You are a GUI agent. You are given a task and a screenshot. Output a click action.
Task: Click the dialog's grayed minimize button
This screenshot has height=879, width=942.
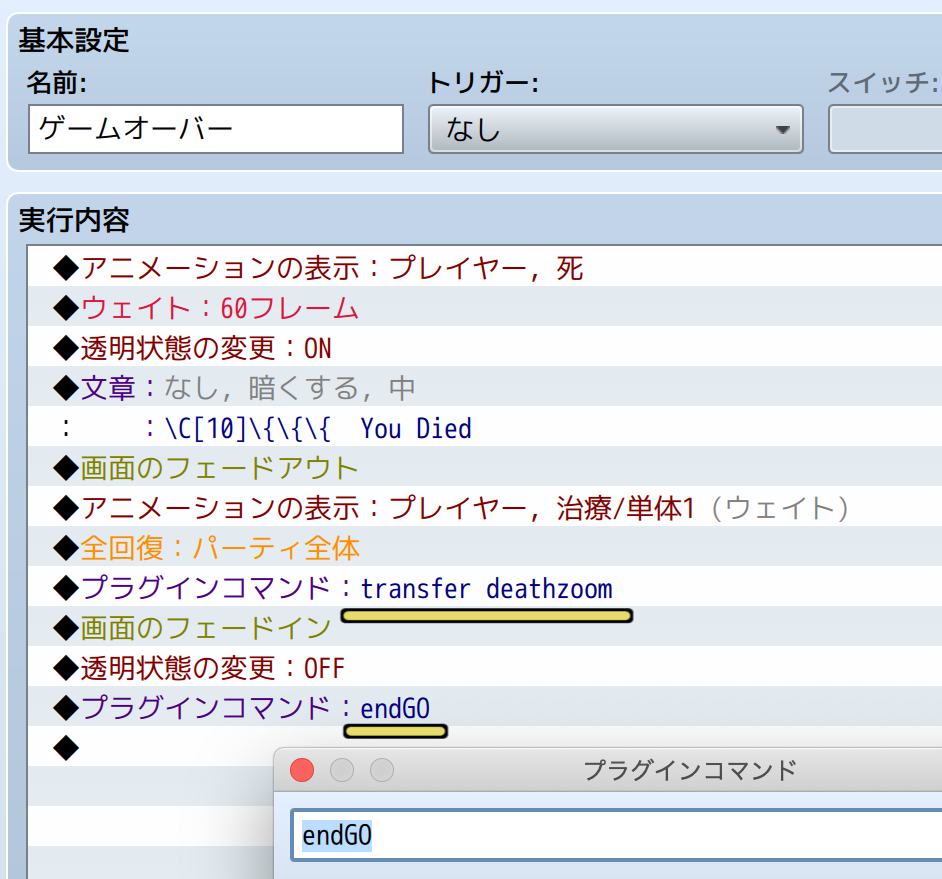[x=342, y=770]
